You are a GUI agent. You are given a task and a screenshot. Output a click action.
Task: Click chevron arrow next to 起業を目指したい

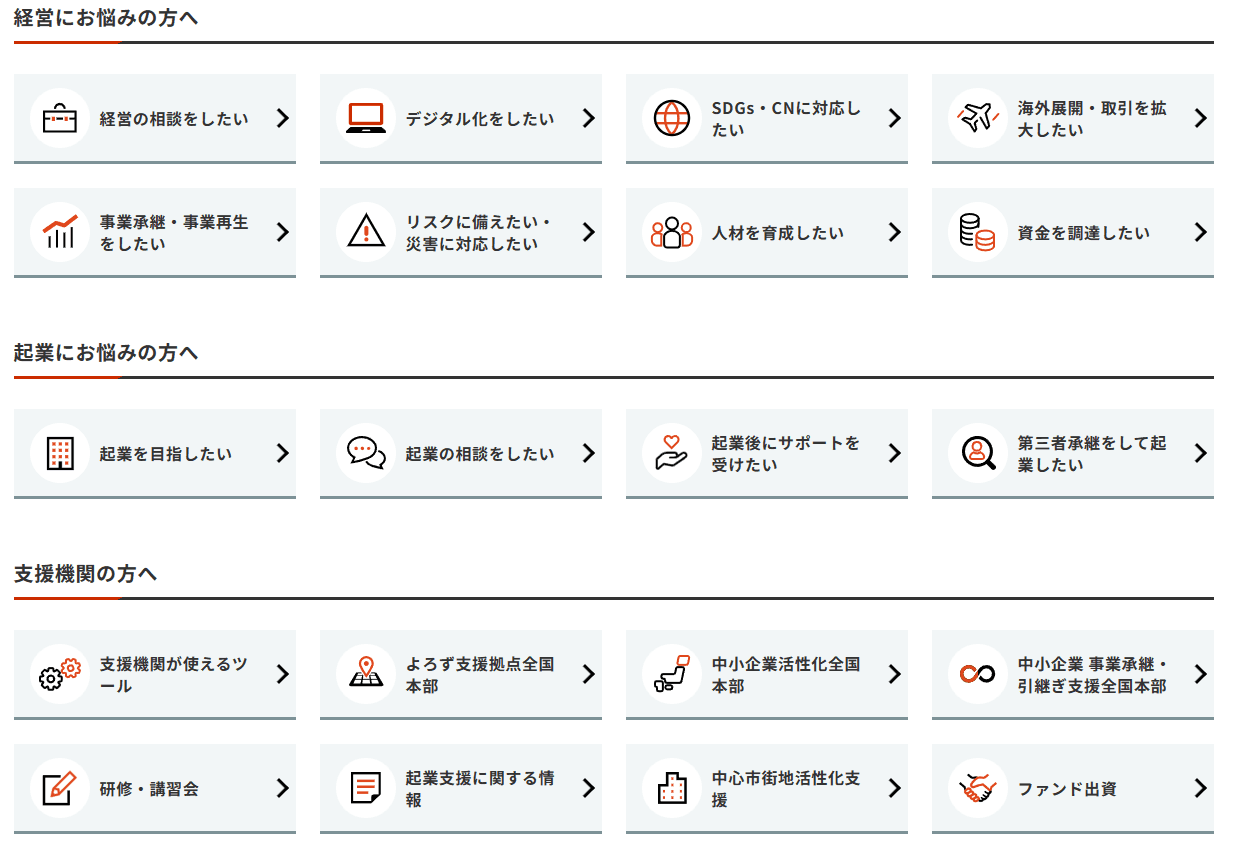(282, 453)
